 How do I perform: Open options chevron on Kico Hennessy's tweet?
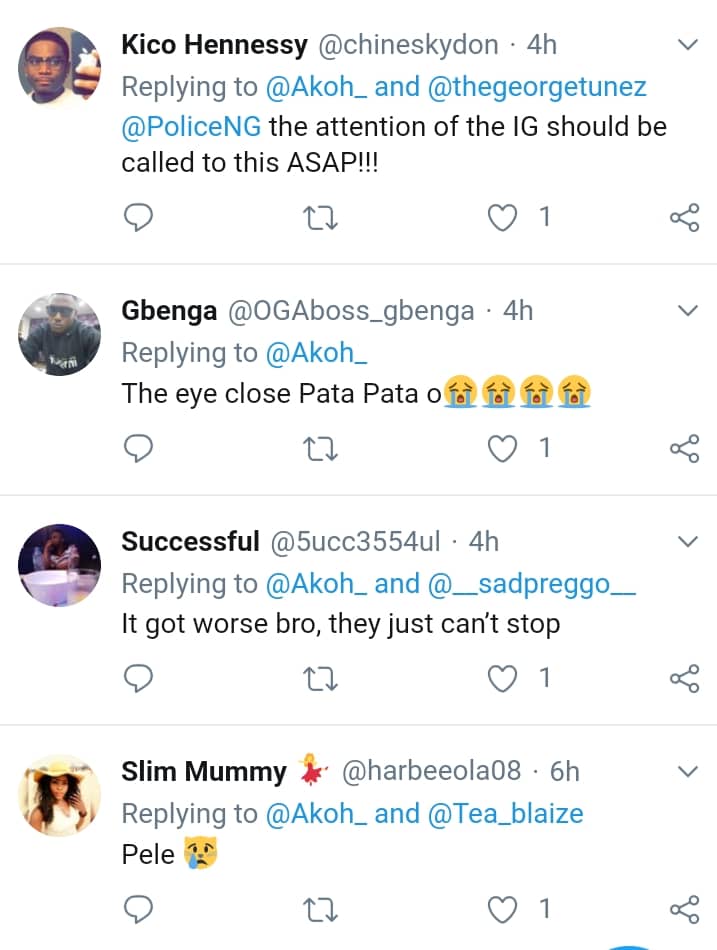(x=688, y=45)
